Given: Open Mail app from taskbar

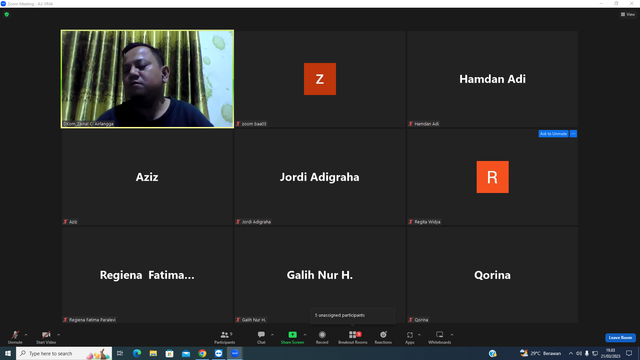Looking at the screenshot, I should [186, 353].
